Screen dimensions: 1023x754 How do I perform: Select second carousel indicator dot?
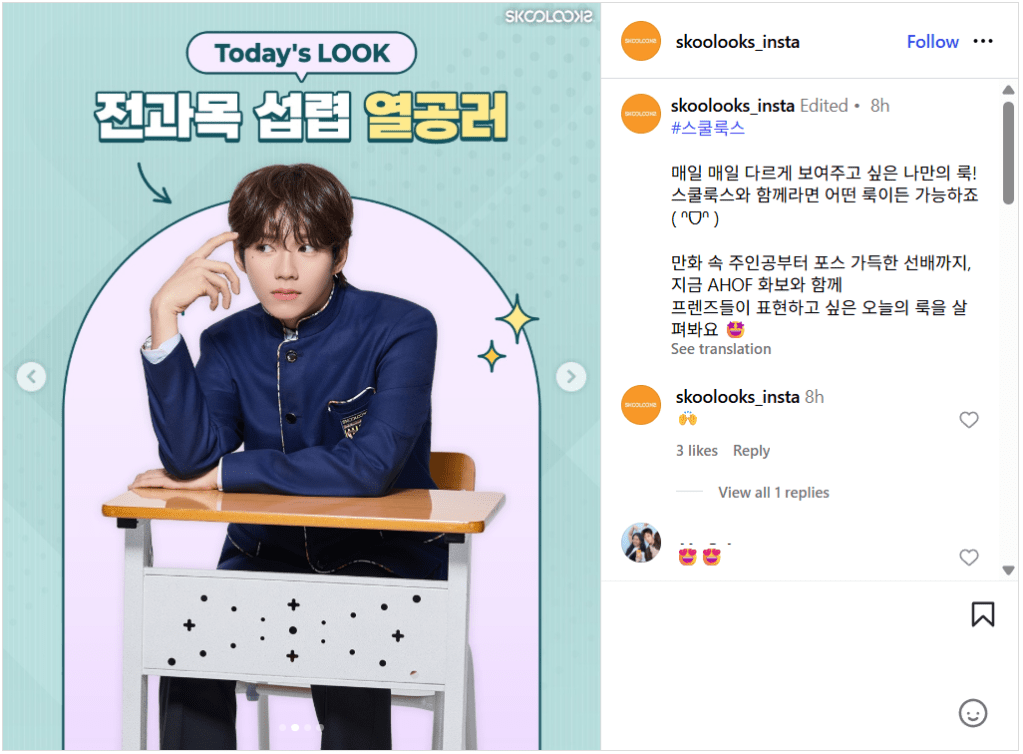pyautogui.click(x=296, y=729)
